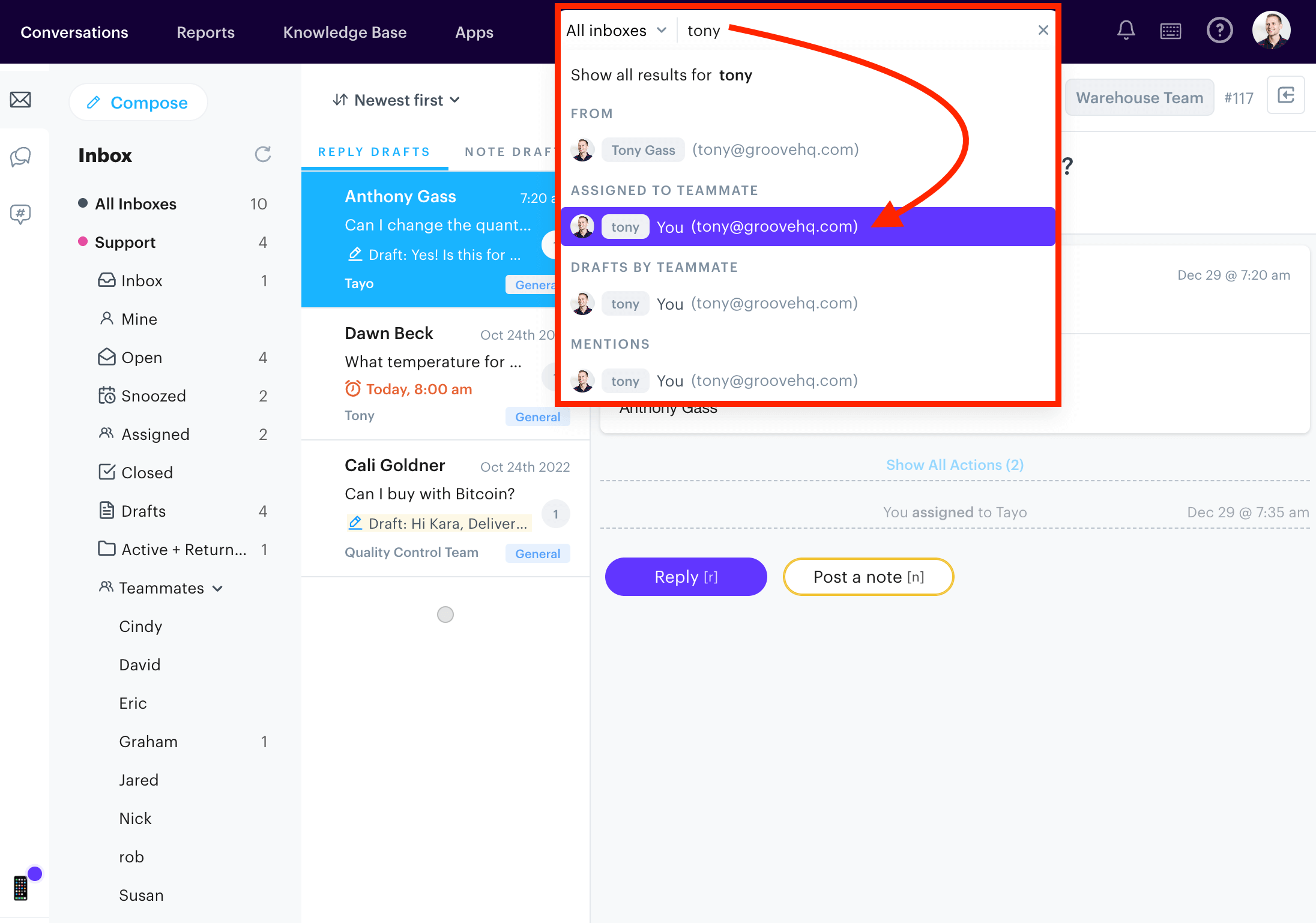Click the help question mark icon
The image size is (1316, 923).
click(1219, 30)
